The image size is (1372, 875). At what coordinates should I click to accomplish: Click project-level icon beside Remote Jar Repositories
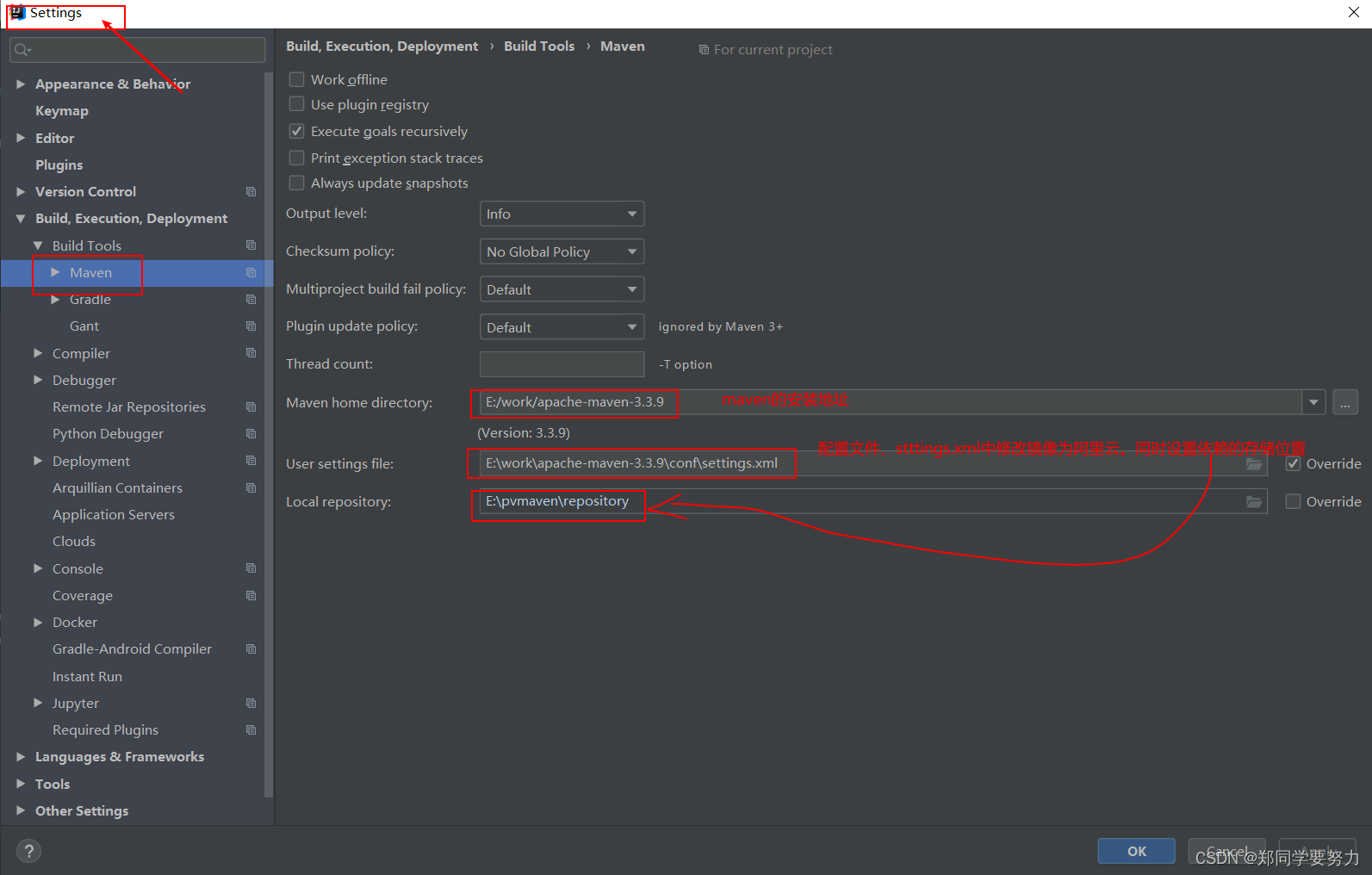tap(251, 407)
